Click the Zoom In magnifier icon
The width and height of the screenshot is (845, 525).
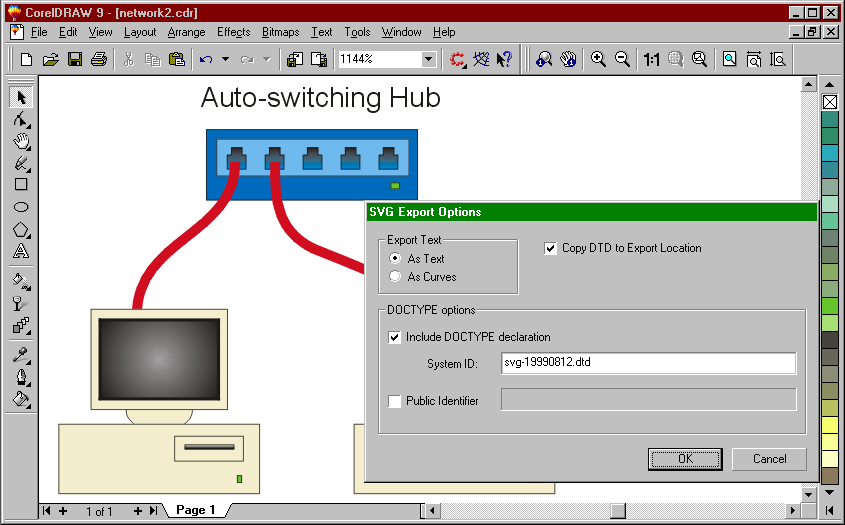coord(598,60)
